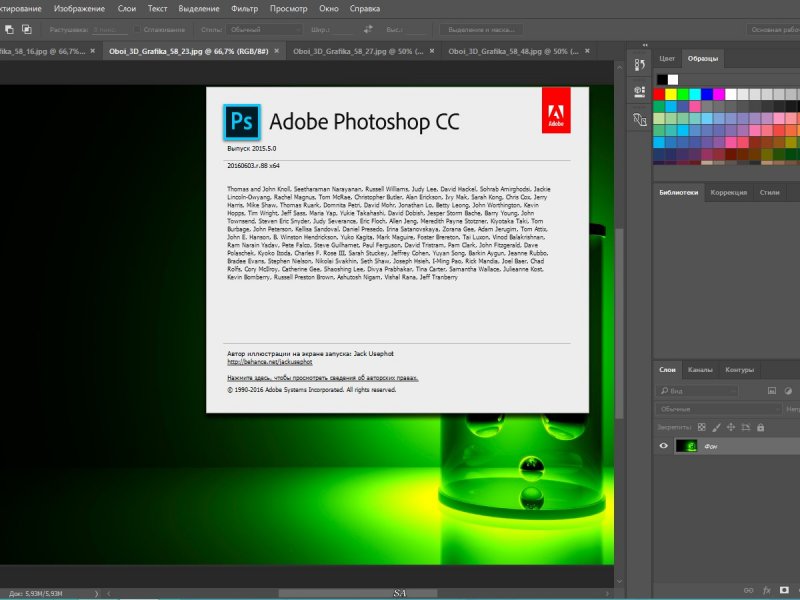This screenshot has height=600, width=800.
Task: Open the Справка menu
Action: [365, 9]
